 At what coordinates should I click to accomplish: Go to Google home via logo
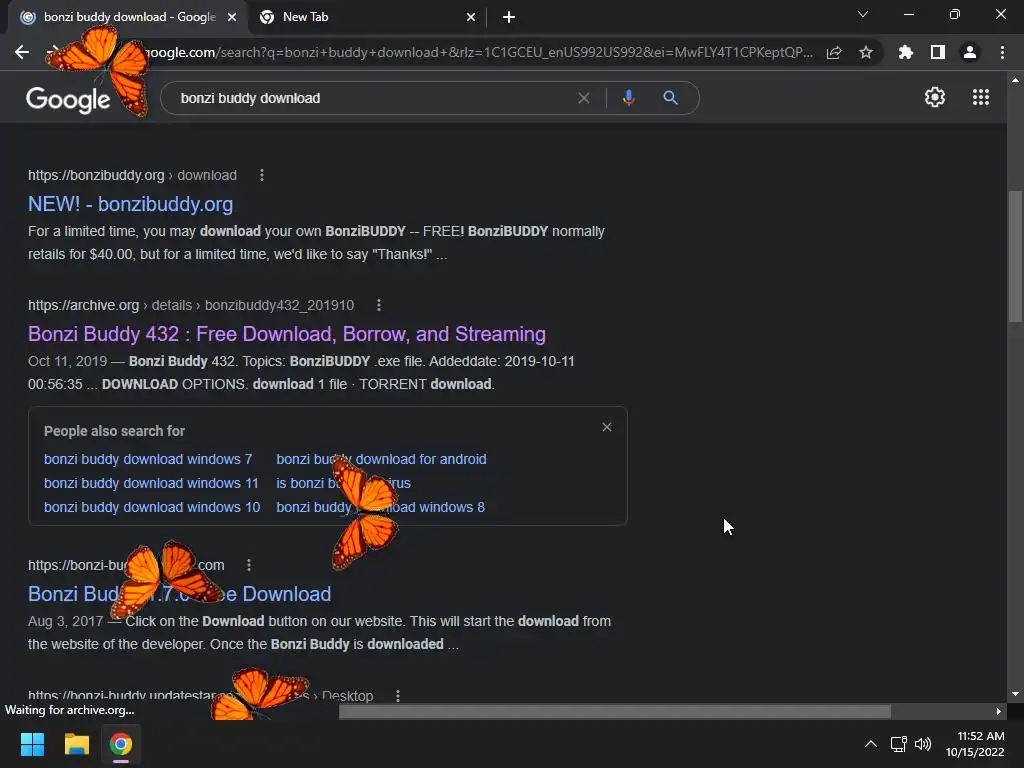point(68,99)
